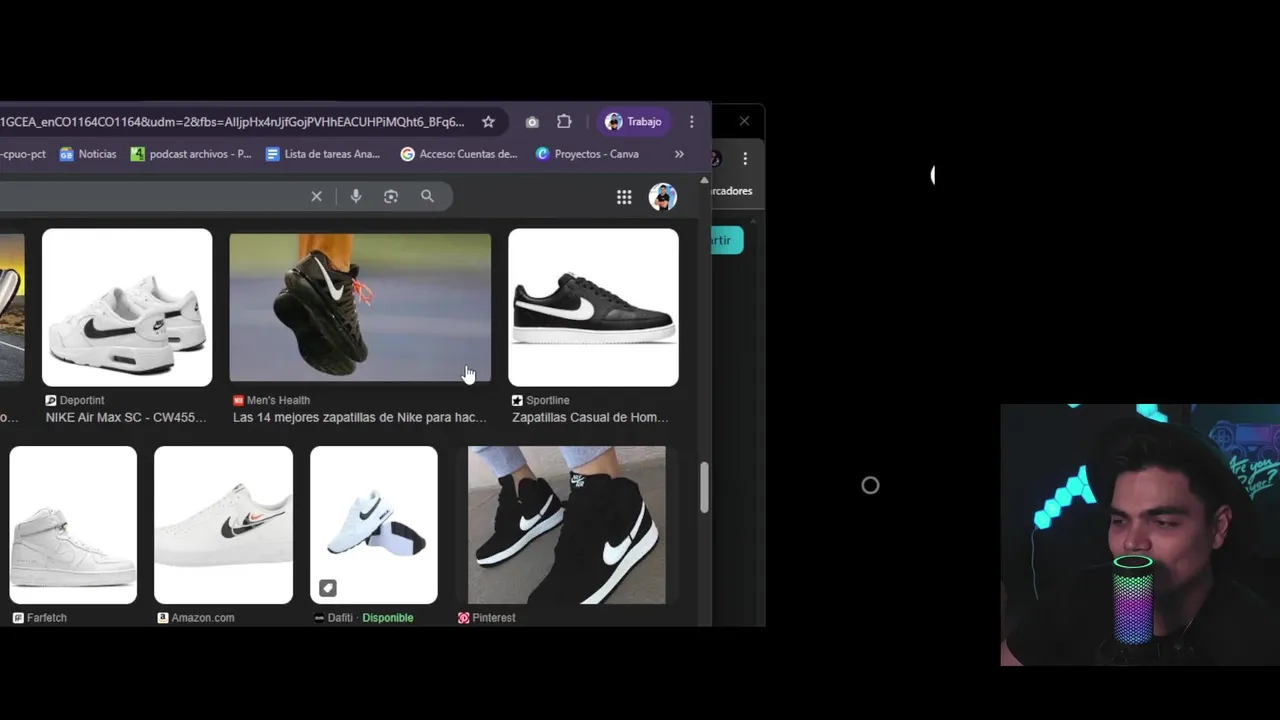Click 'Las 14 mejores zapatillas de Nike' title
Screen dimensions: 1280x720
(360, 418)
